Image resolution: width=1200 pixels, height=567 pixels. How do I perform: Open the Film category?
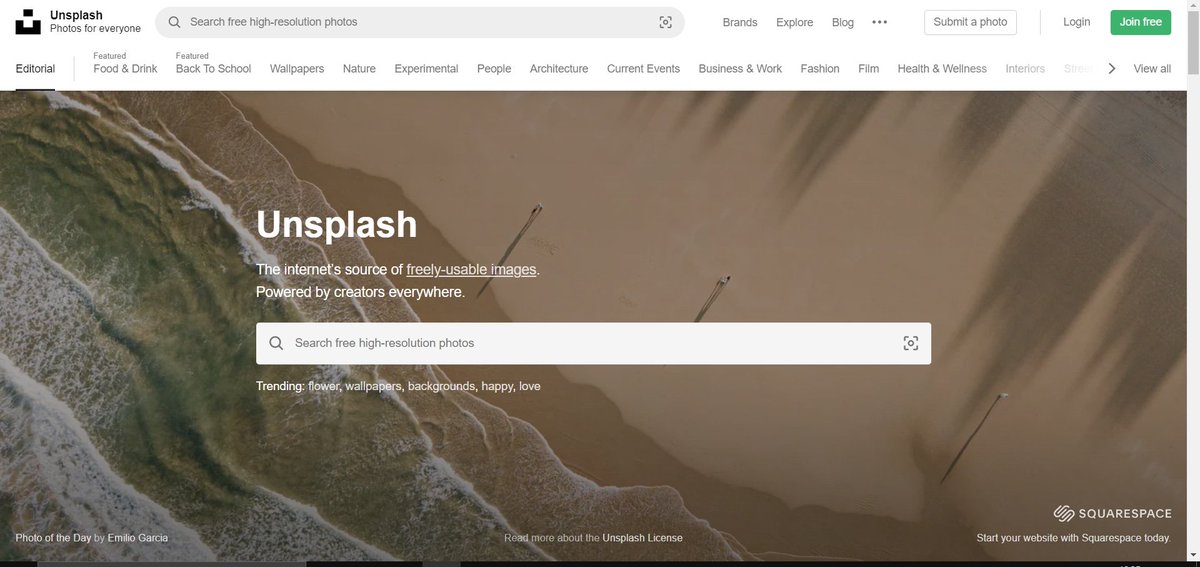[x=869, y=69]
